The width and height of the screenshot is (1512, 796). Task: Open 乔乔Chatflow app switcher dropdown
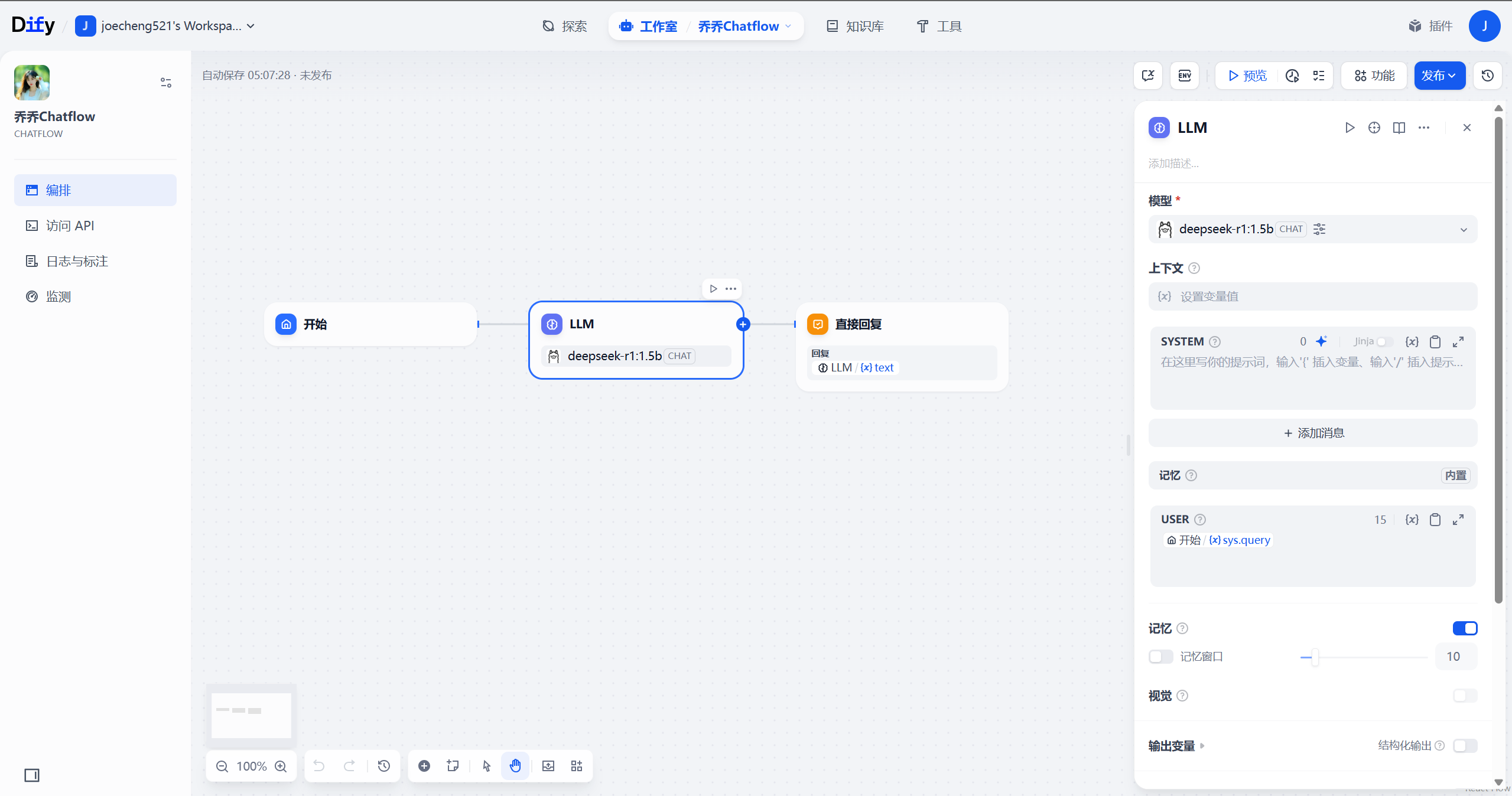744,26
